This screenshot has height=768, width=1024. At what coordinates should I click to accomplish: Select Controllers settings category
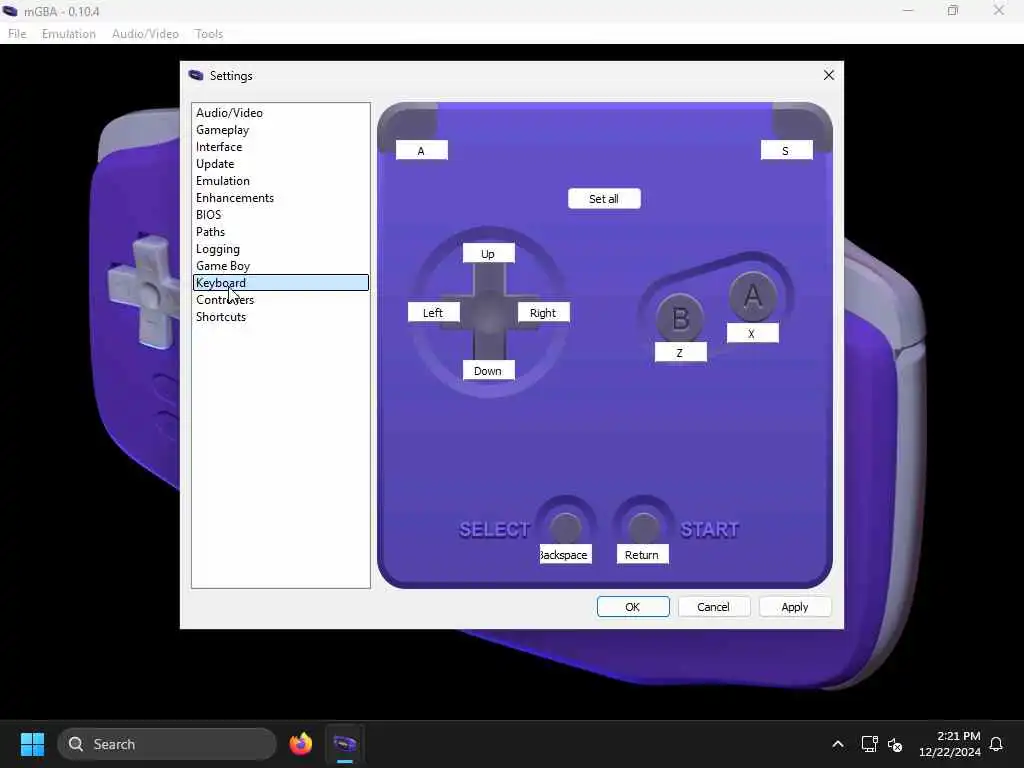[281, 300]
